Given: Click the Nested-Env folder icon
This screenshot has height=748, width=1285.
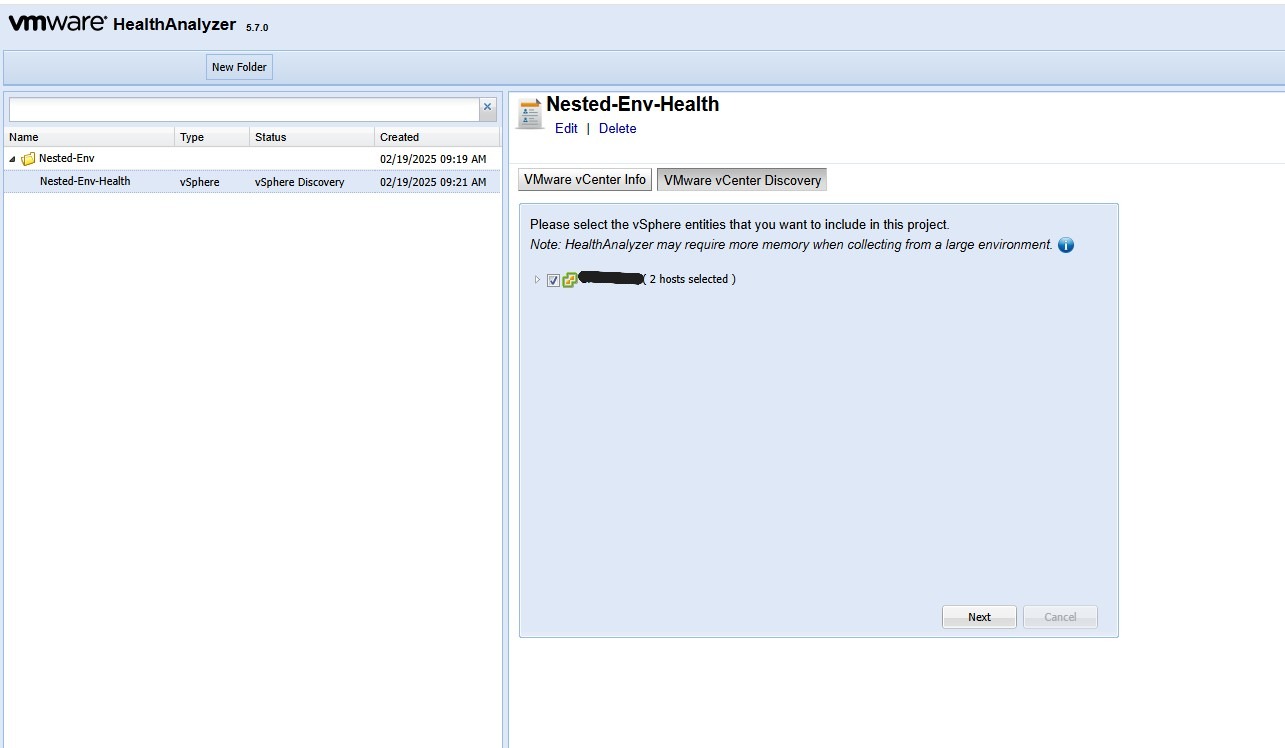Looking at the screenshot, I should point(28,159).
